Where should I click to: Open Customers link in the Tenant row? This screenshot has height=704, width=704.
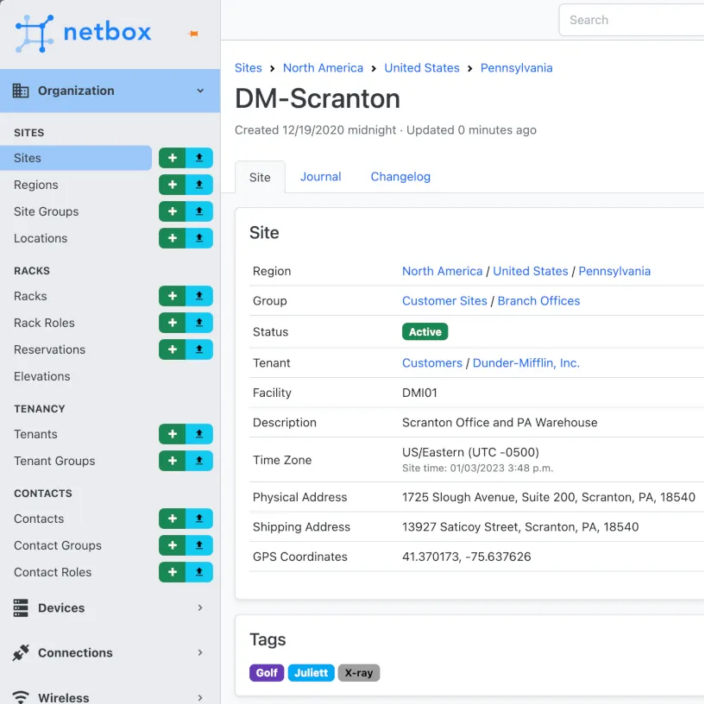432,363
